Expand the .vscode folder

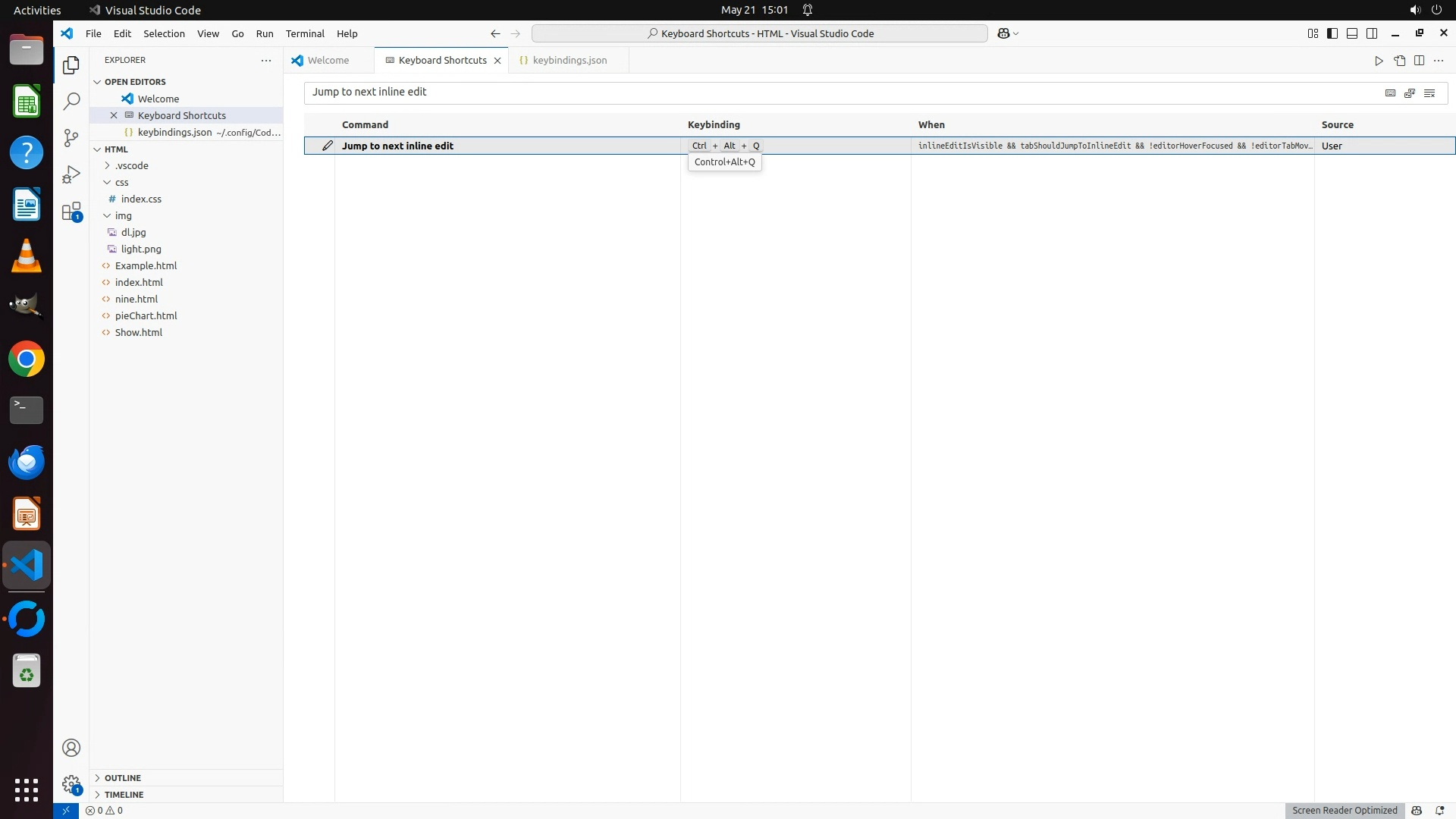131,165
